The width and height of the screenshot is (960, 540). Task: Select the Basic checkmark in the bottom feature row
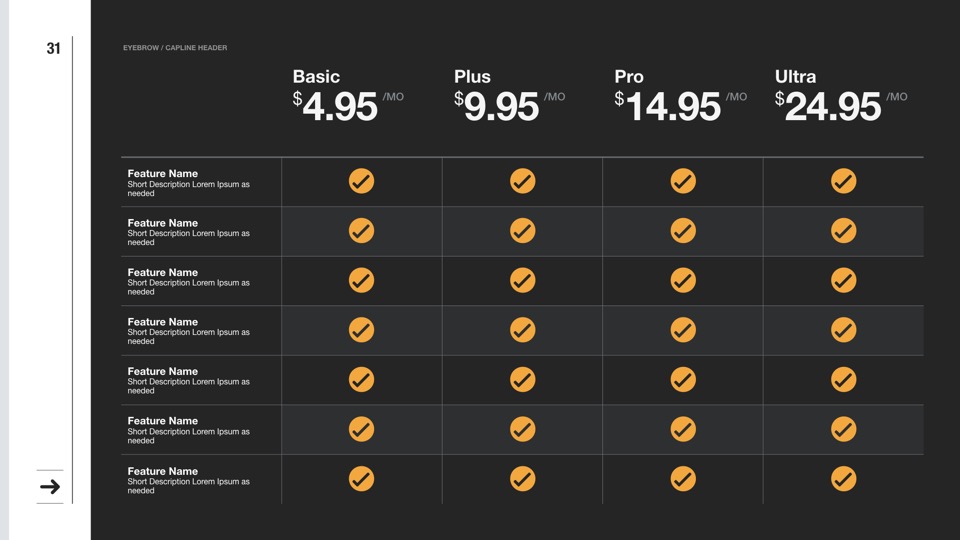[361, 479]
